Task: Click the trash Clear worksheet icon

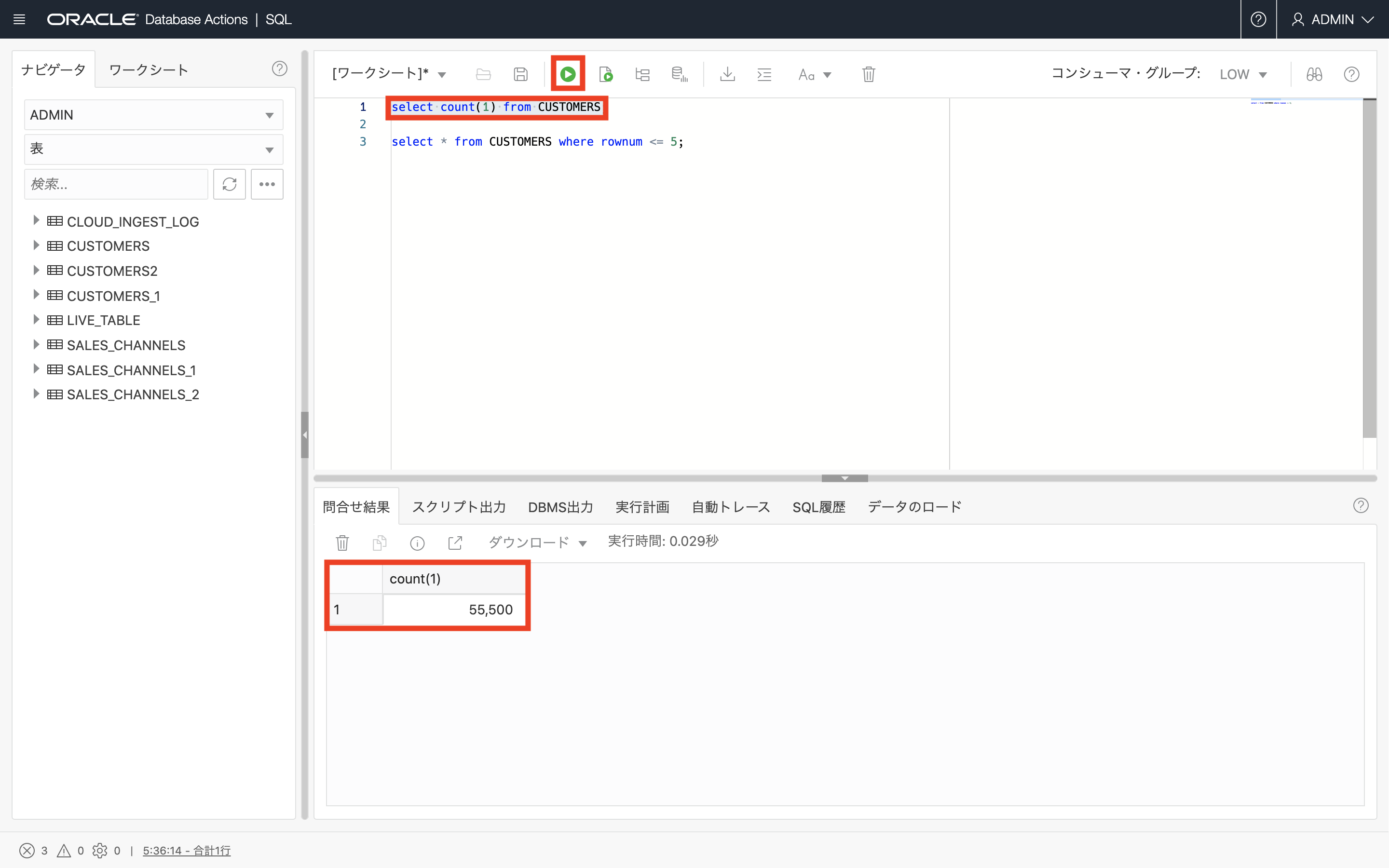Action: click(869, 74)
